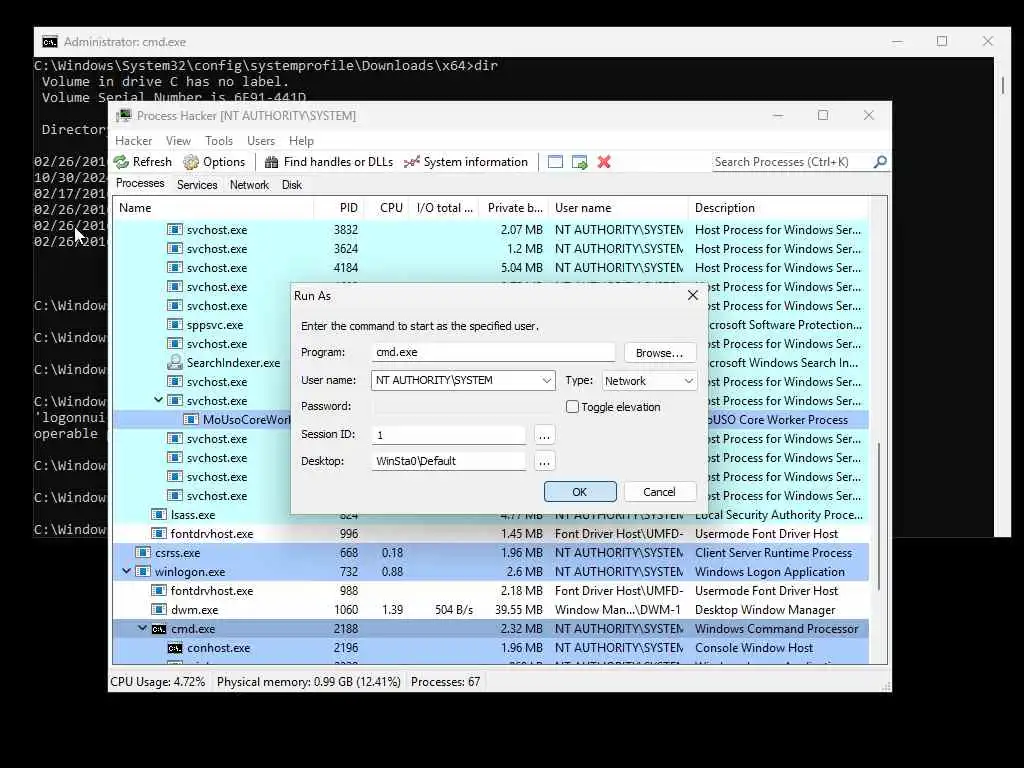Click the dwm.exe process icon
The image size is (1024, 768).
point(159,609)
